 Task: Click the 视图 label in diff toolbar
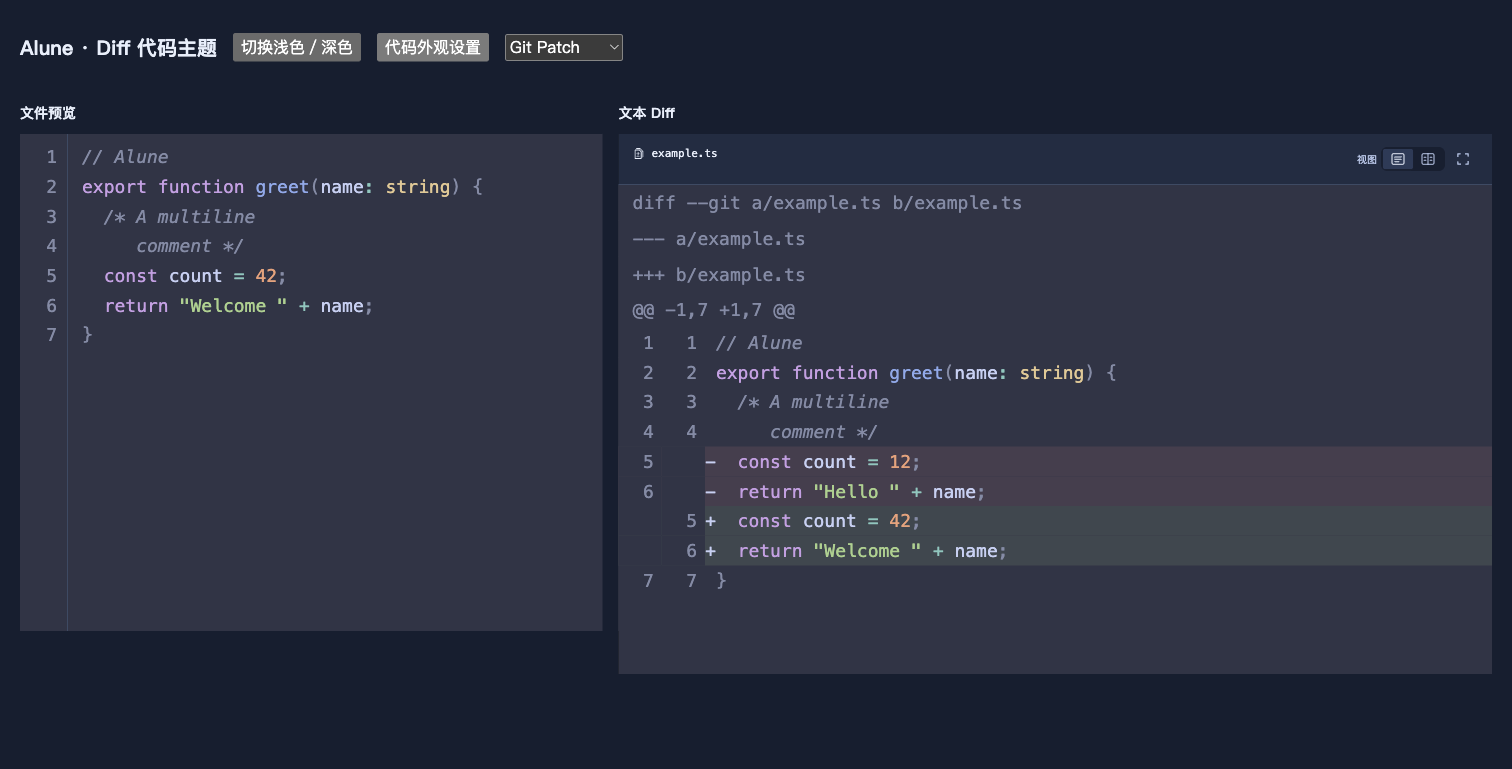1366,159
